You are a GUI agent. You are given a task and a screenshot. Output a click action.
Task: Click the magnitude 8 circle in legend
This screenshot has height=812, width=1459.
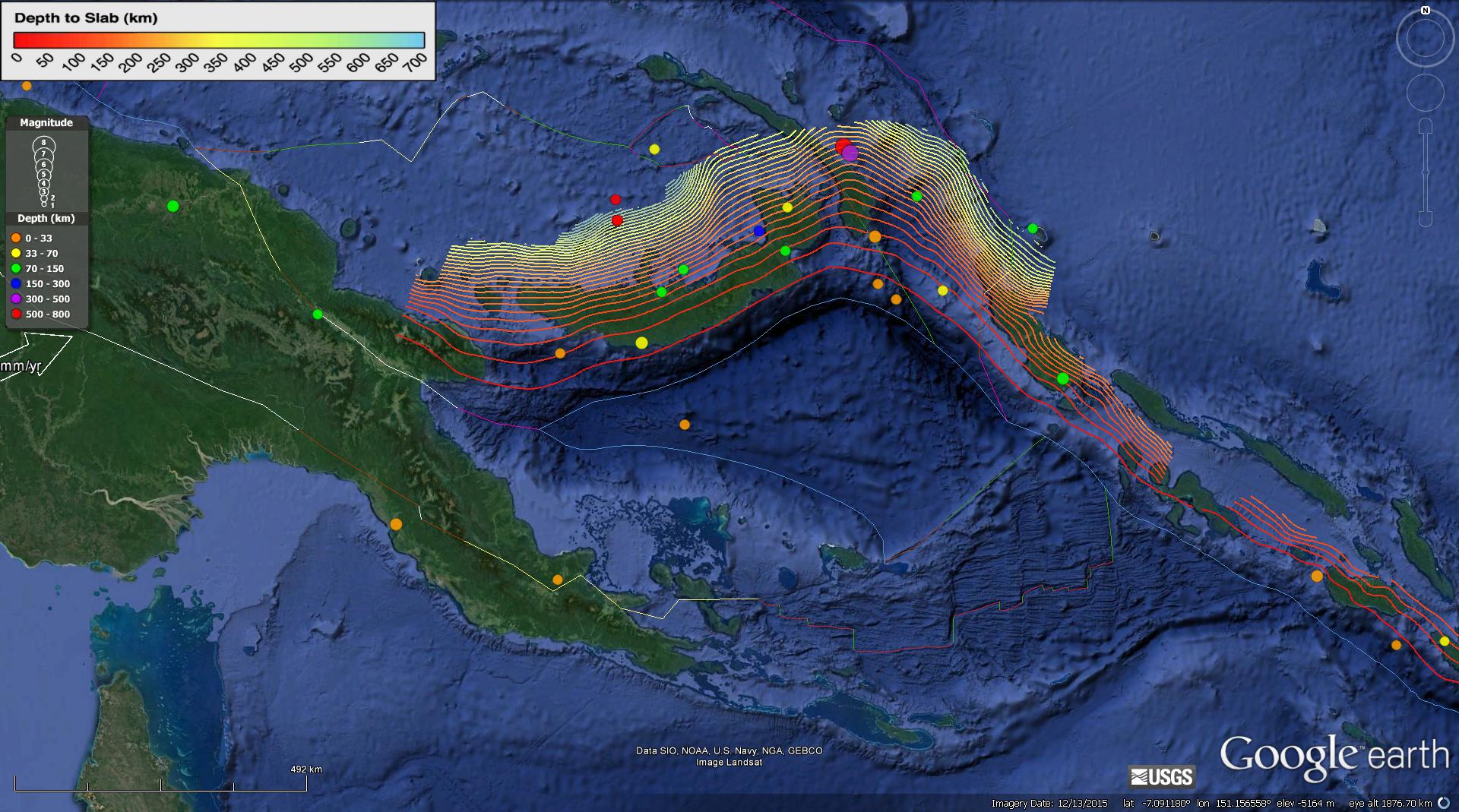pyautogui.click(x=44, y=143)
